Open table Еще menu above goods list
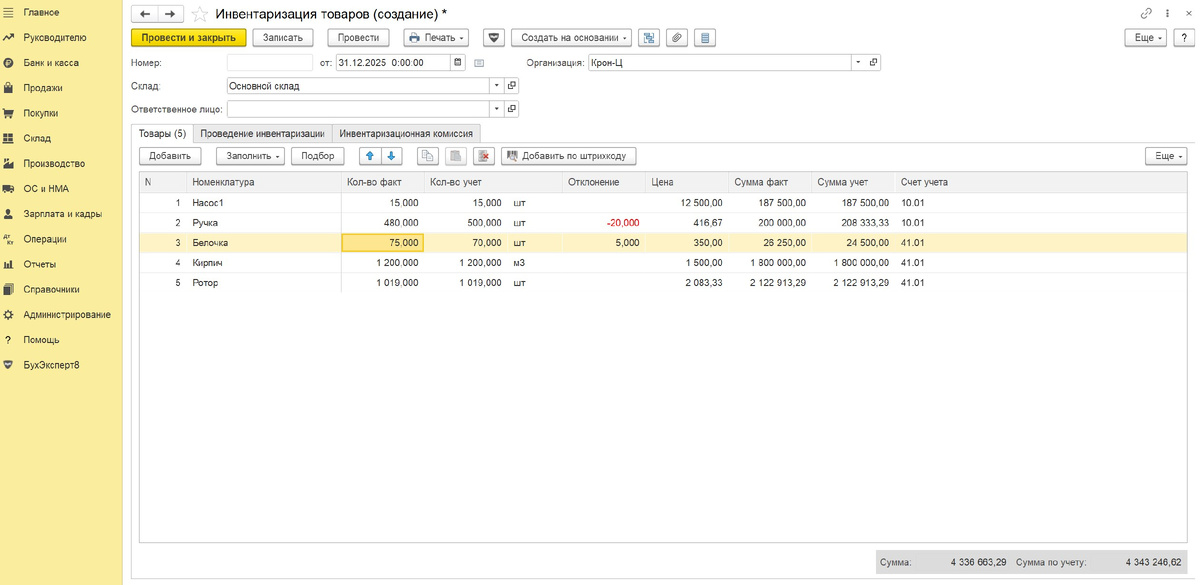This screenshot has height=585, width=1200. 1166,156
